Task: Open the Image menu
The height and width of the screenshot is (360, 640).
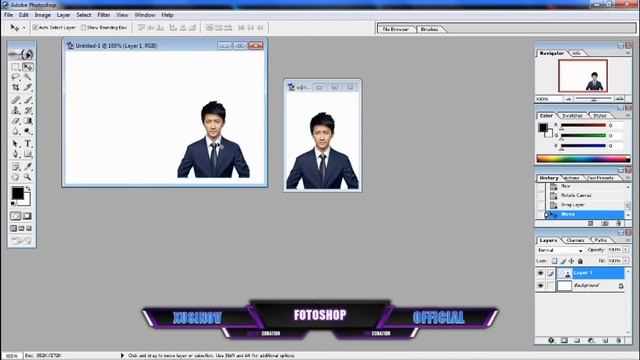Action: pyautogui.click(x=42, y=15)
